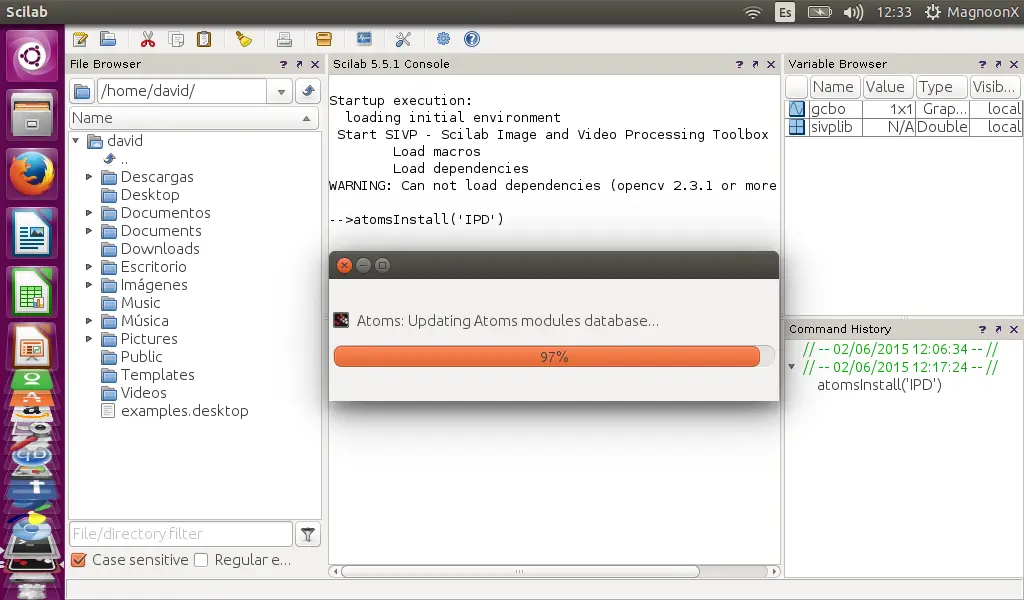Expand the Música folder

coord(89,321)
